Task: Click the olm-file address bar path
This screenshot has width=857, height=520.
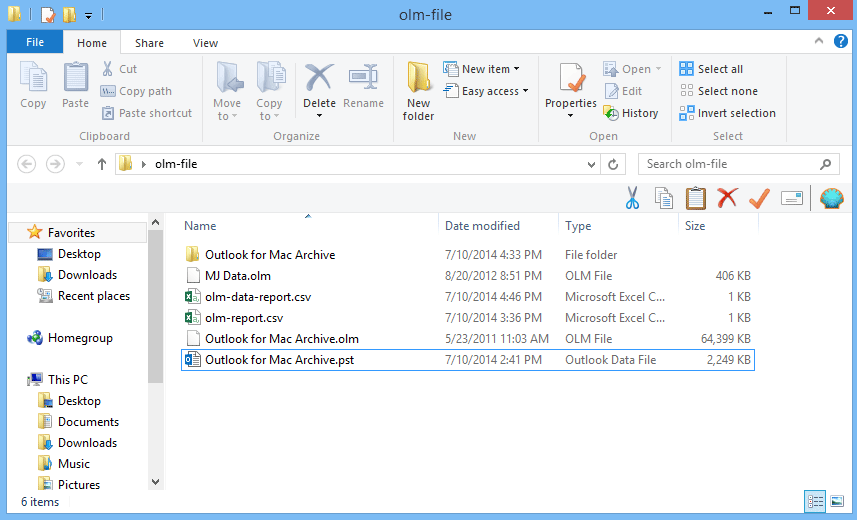Action: pos(175,164)
